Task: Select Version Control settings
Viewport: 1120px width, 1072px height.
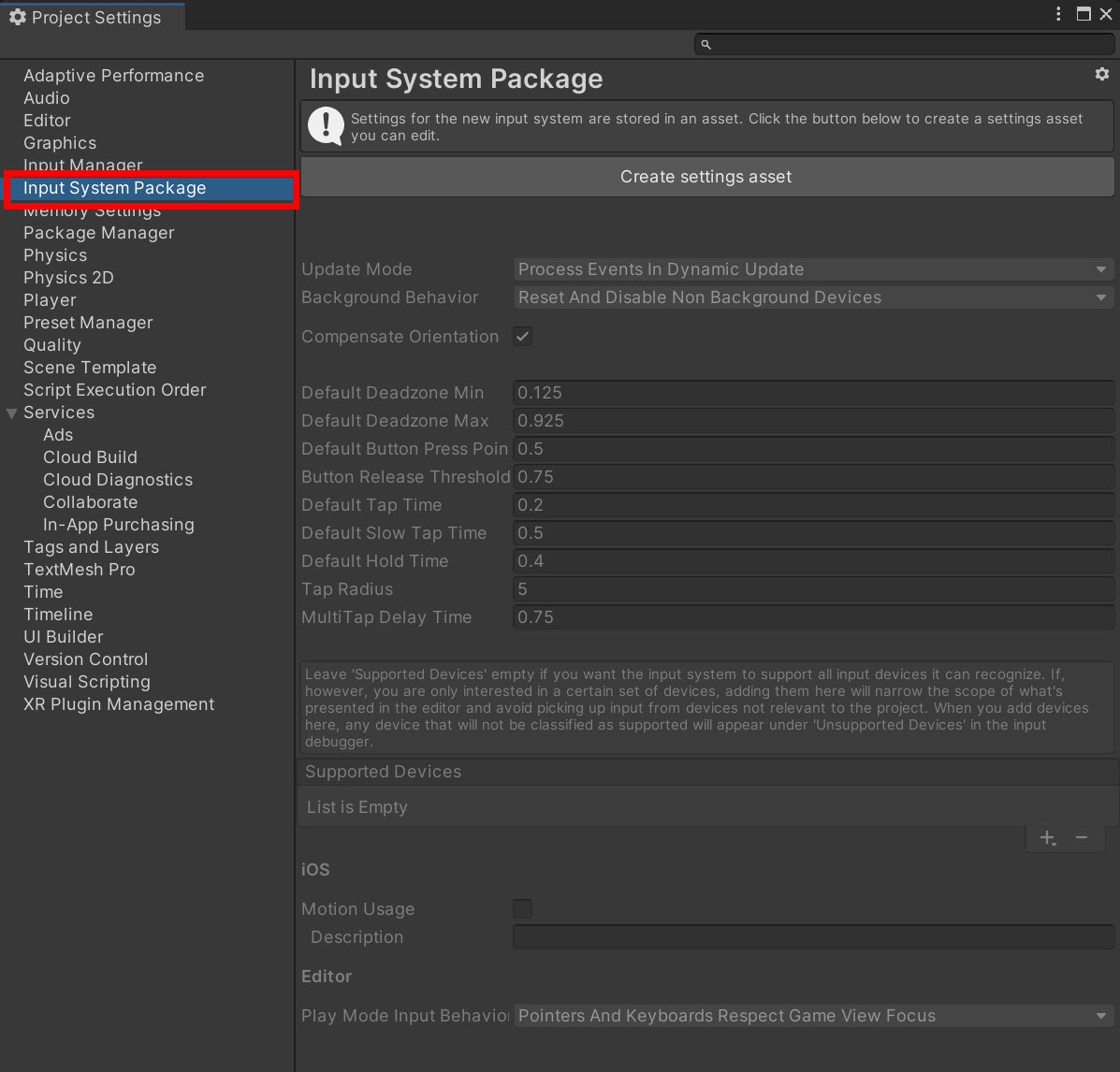Action: [x=86, y=659]
